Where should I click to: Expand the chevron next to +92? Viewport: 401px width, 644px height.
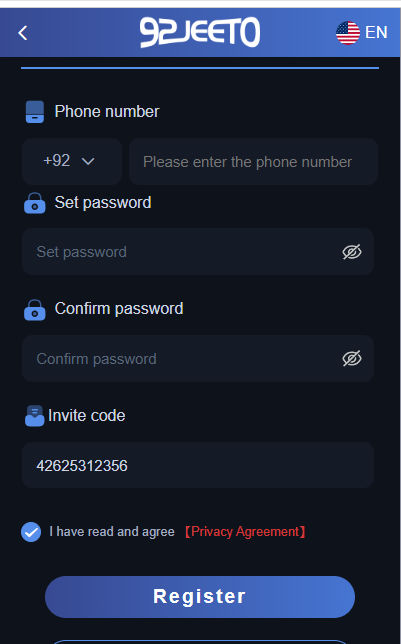click(88, 161)
